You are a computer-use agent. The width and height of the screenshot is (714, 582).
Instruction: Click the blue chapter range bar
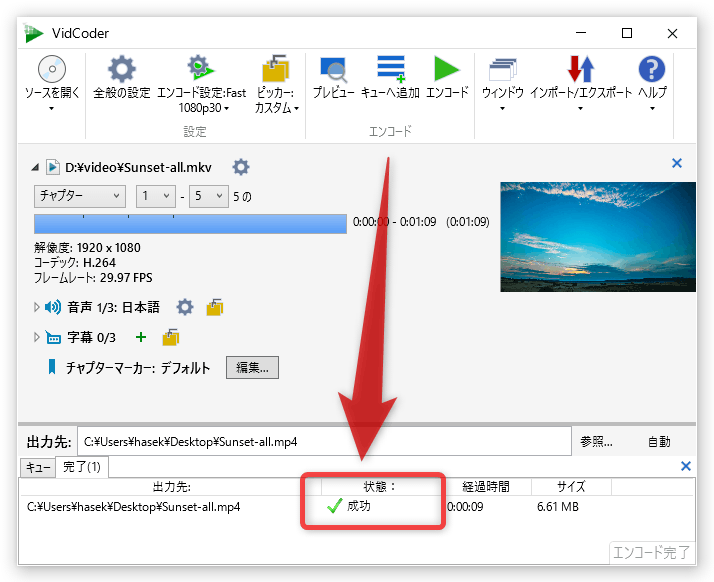click(x=190, y=224)
